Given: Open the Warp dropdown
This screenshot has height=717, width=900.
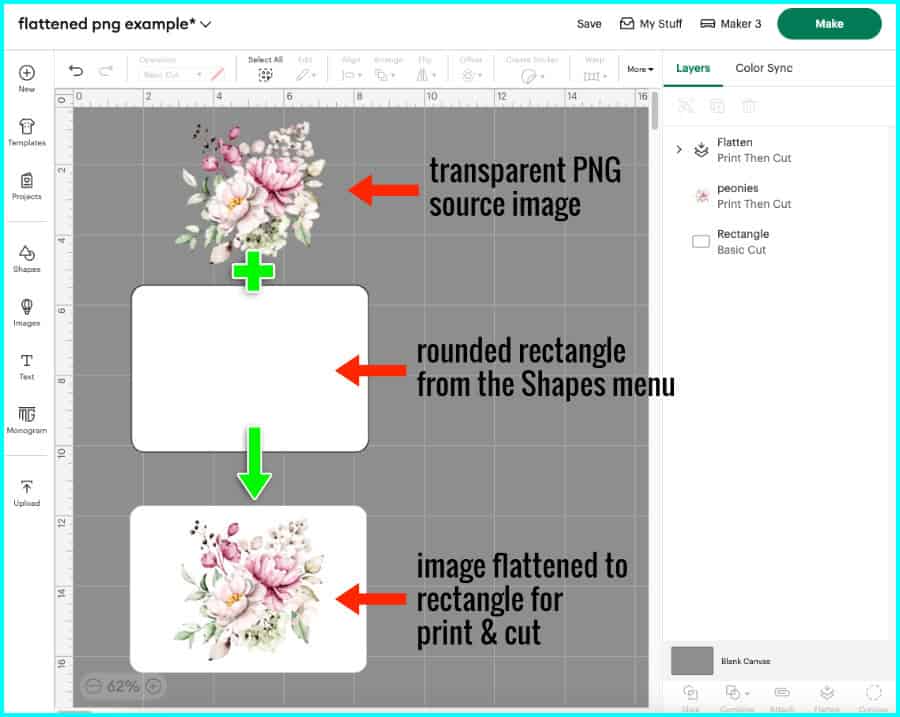Looking at the screenshot, I should [x=595, y=76].
